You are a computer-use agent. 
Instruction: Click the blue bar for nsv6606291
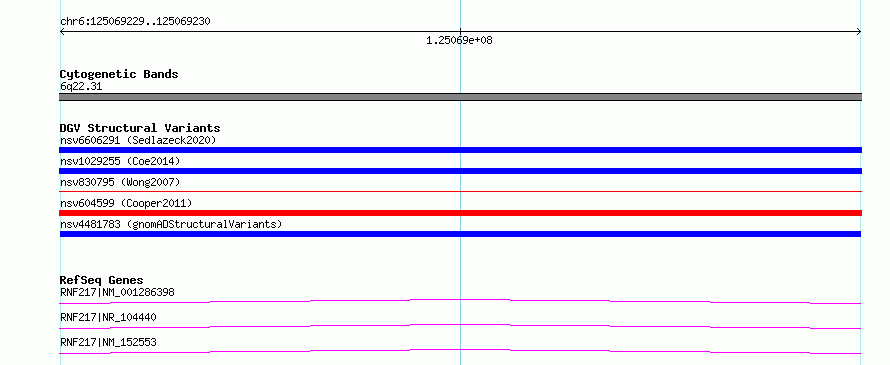(460, 150)
